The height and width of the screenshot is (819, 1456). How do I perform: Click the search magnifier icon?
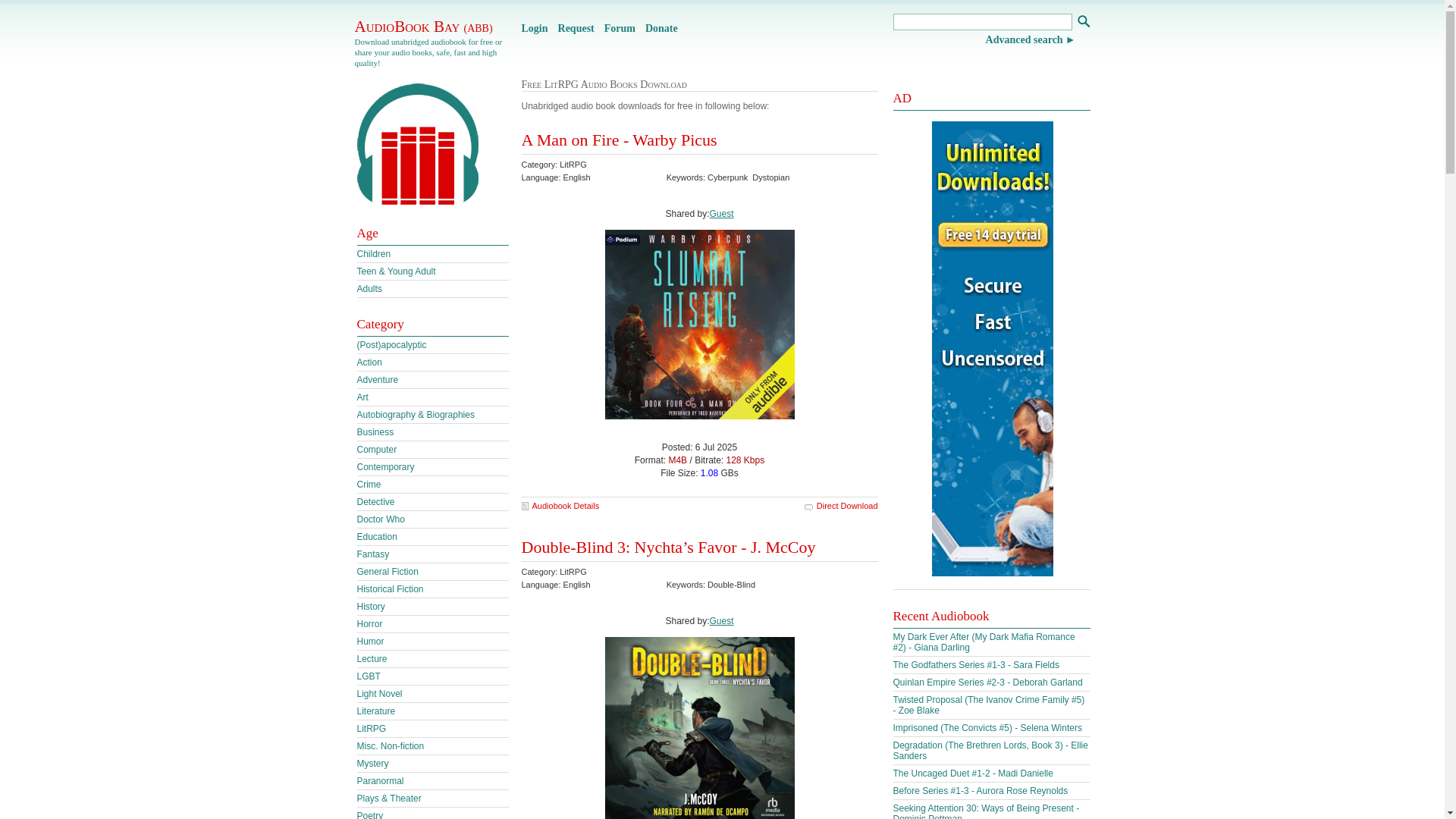(1083, 21)
